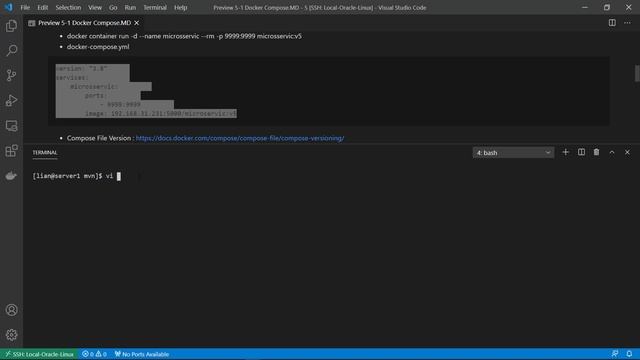Split the editor to the right
The height and width of the screenshot is (360, 640).
click(612, 23)
